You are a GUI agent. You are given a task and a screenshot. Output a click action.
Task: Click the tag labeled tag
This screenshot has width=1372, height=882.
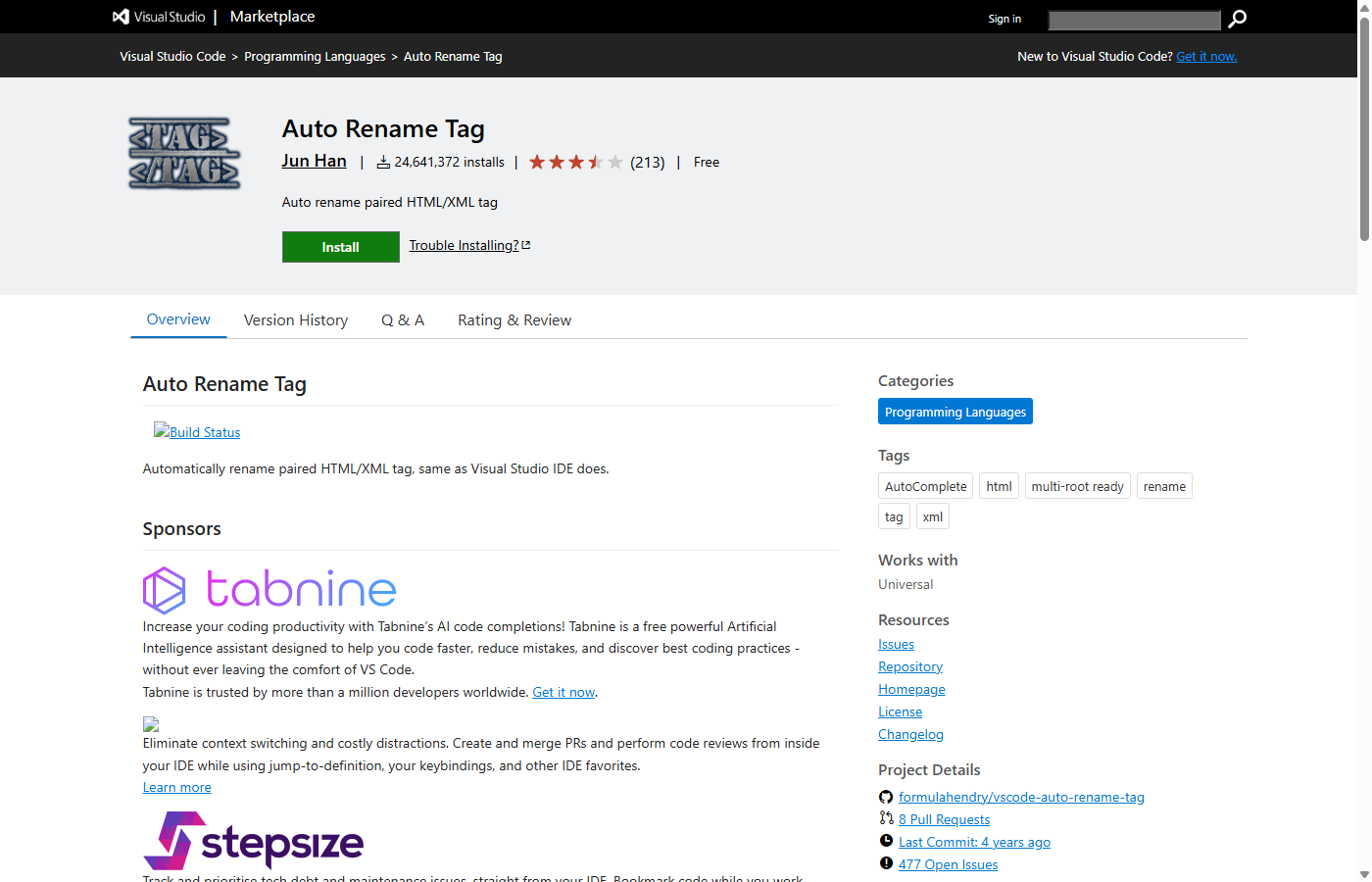pyautogui.click(x=894, y=516)
